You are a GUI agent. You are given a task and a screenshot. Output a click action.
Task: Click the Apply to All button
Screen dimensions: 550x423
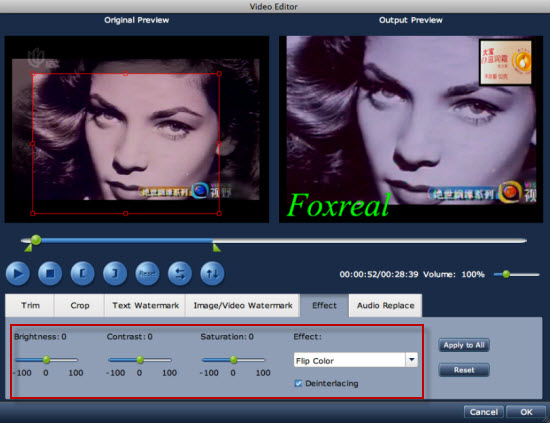click(464, 345)
